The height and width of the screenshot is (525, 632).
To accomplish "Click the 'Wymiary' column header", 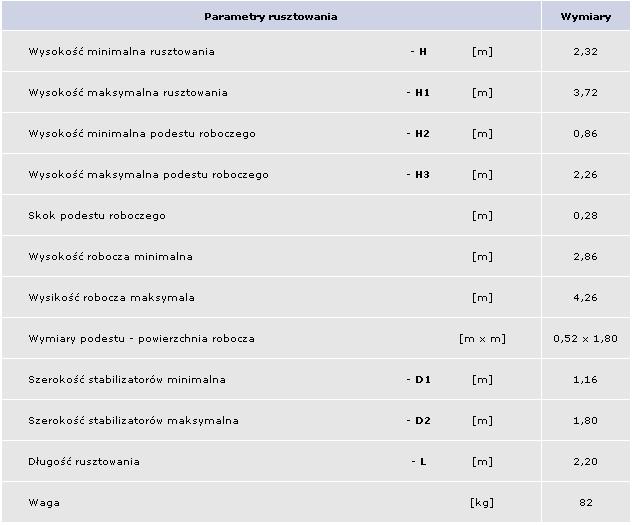I will pyautogui.click(x=585, y=17).
